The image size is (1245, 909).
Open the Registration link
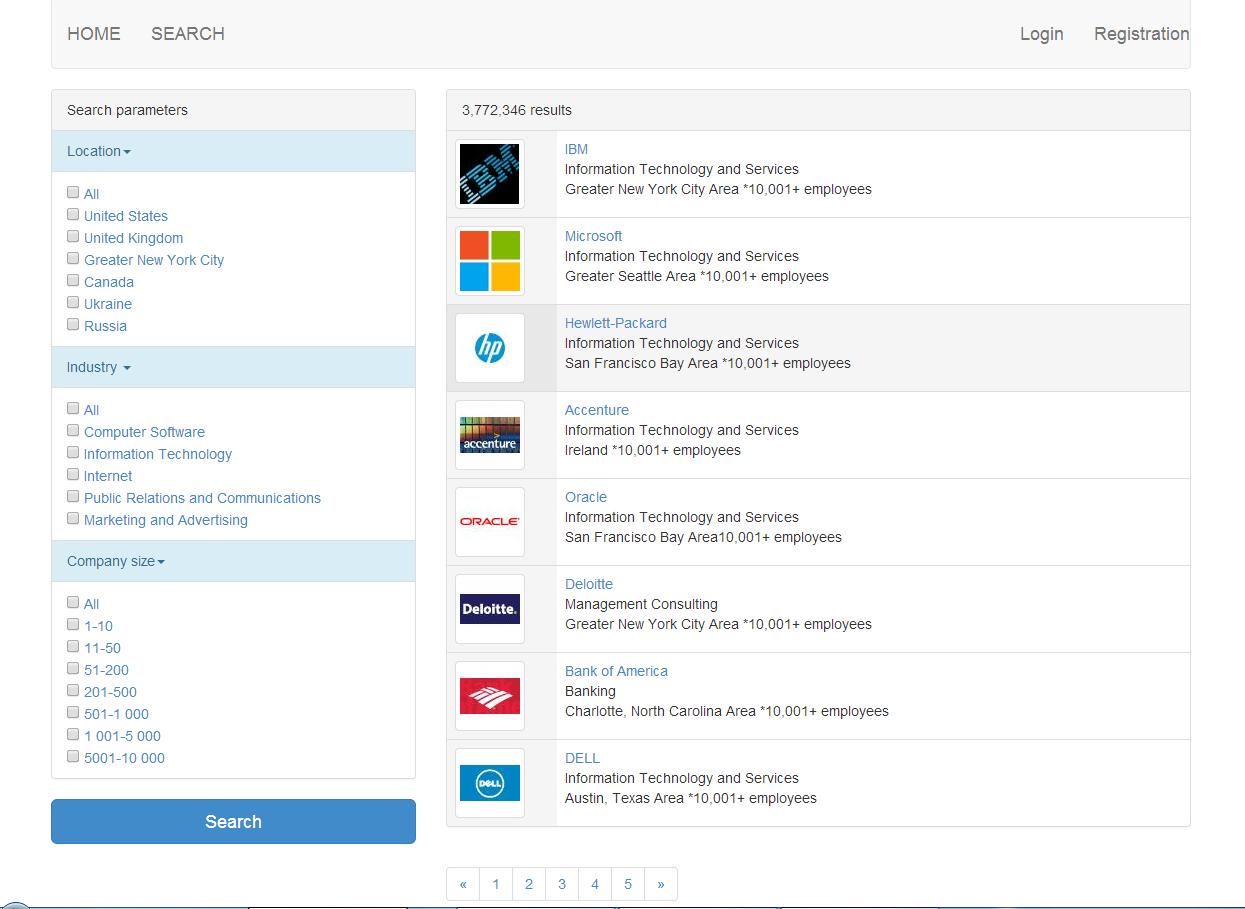click(x=1141, y=34)
